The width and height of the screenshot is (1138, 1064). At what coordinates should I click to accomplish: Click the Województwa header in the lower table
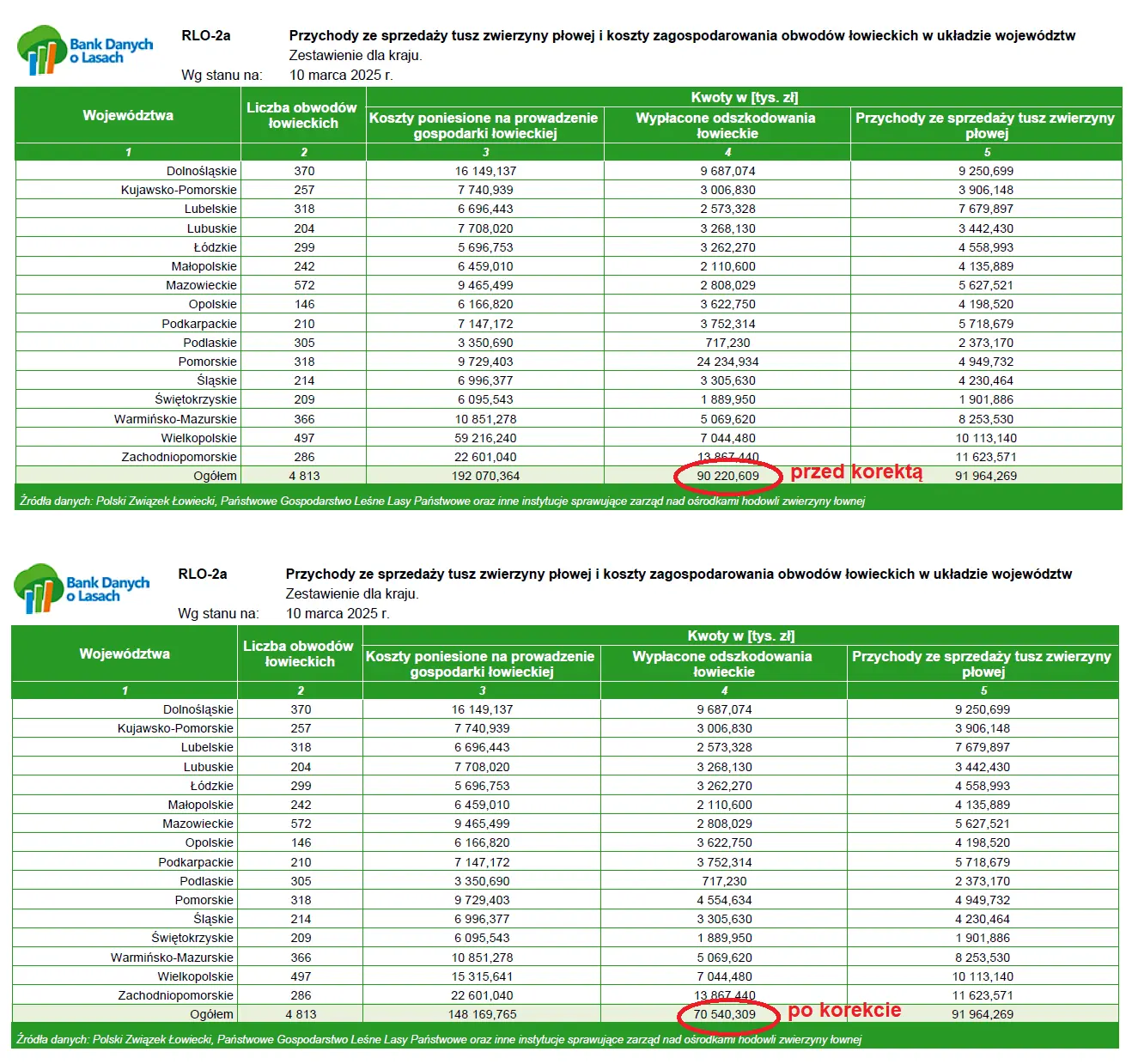coord(125,654)
